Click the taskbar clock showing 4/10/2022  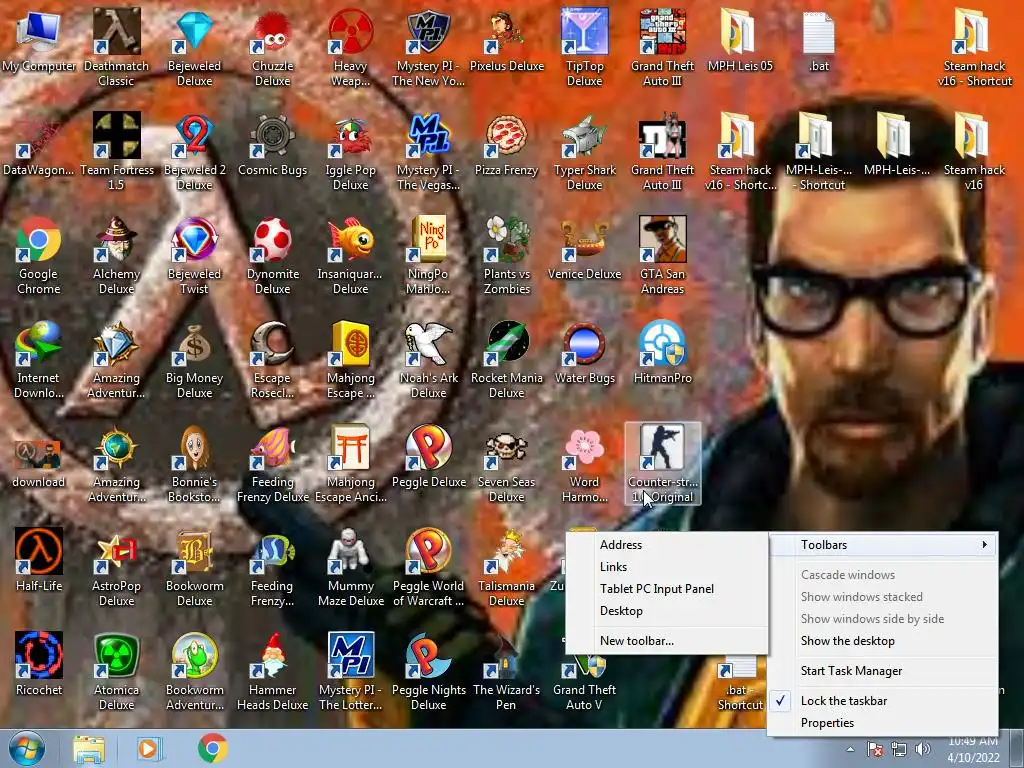pos(973,749)
